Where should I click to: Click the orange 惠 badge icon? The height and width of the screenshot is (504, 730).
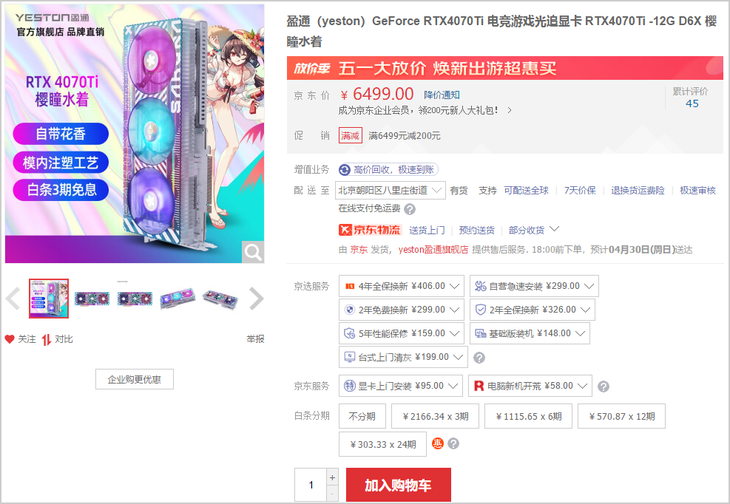coord(438,444)
